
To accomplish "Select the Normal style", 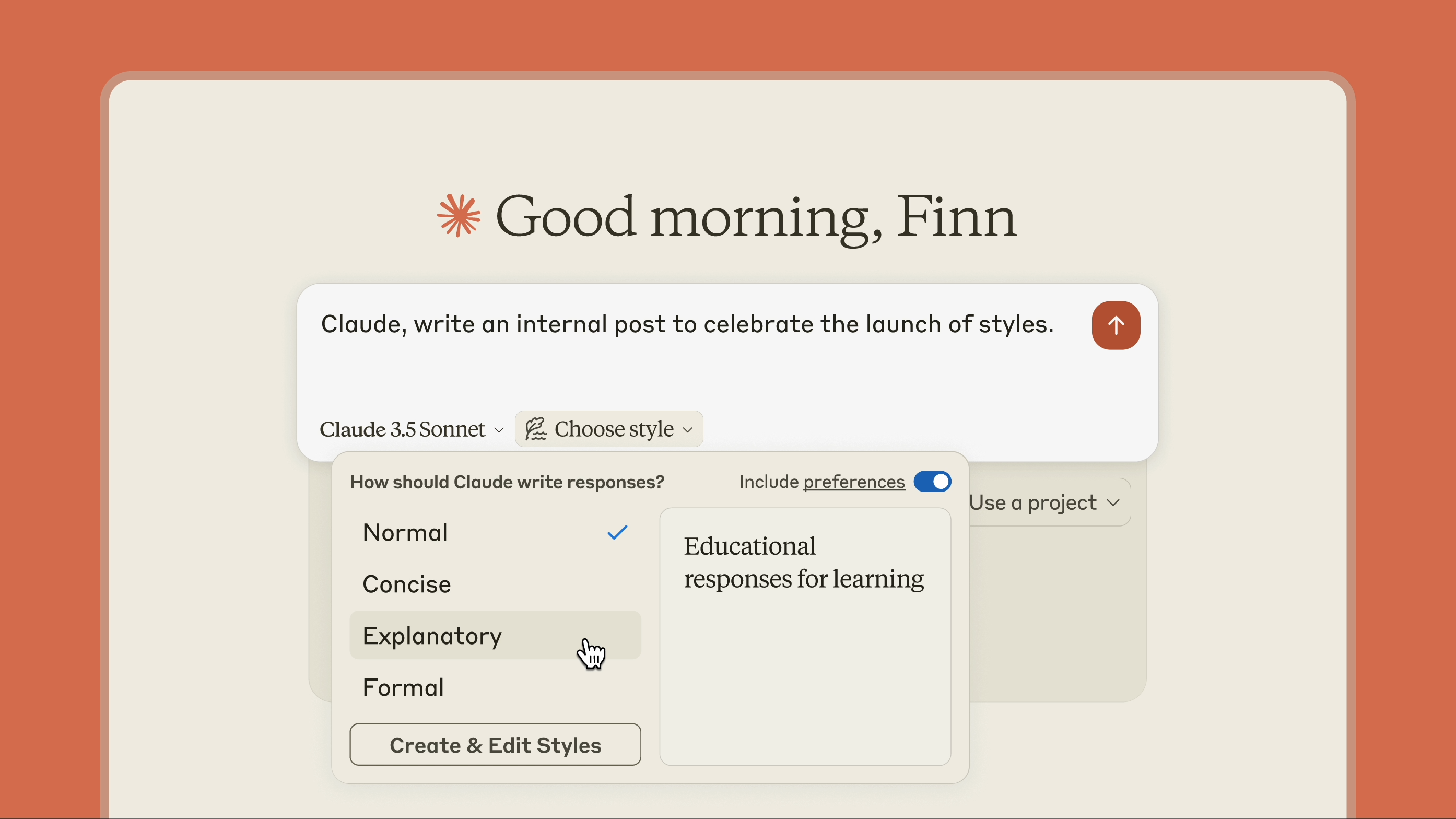I will pyautogui.click(x=405, y=532).
